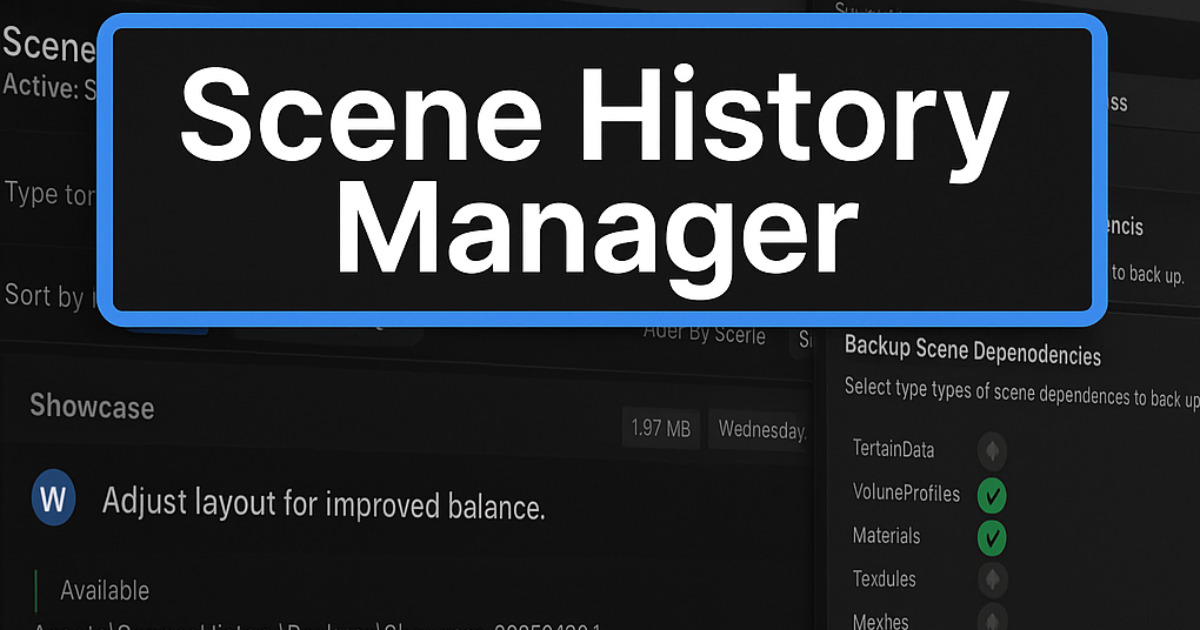The width and height of the screenshot is (1200, 630).
Task: Select the highlighted blue sort button
Action: point(165,330)
